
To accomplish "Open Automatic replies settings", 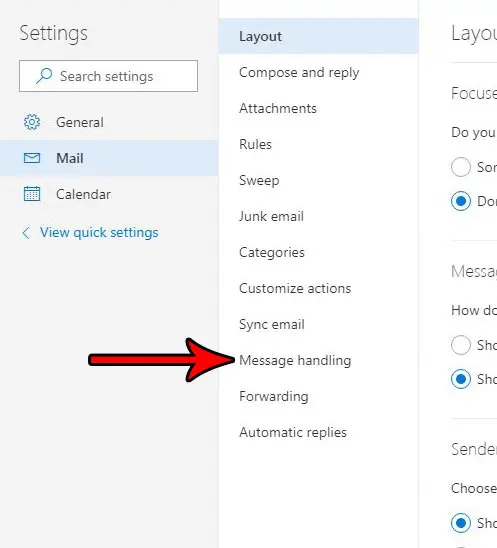I will coord(293,432).
